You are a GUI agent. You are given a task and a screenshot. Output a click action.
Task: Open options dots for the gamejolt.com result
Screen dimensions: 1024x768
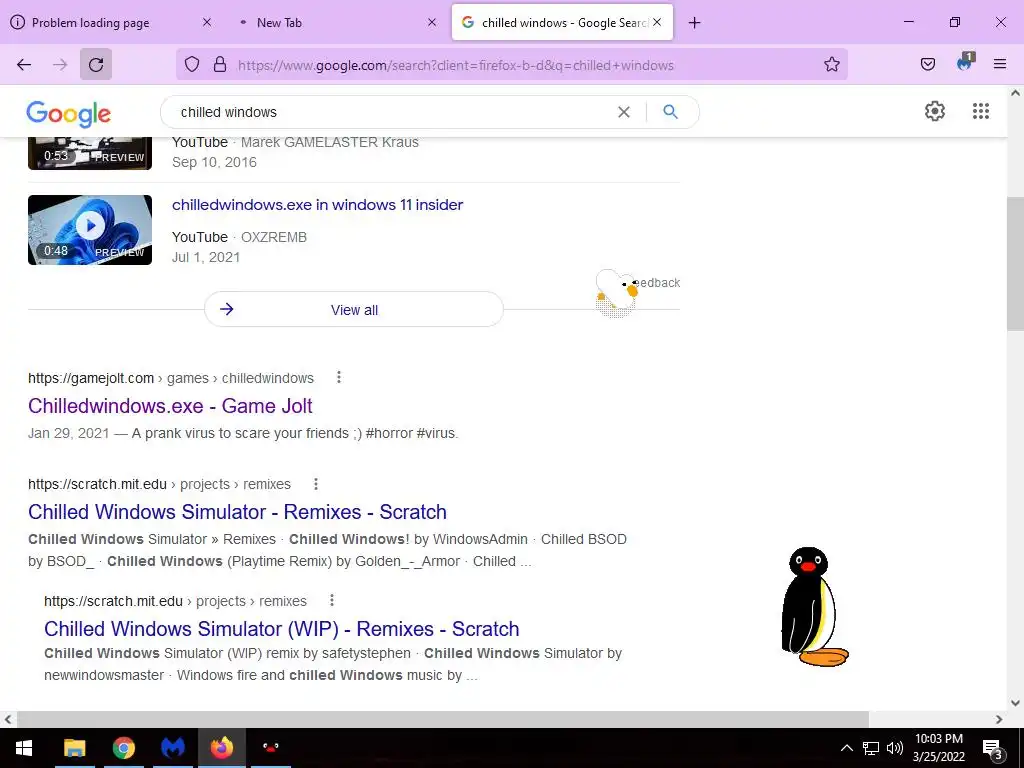coord(338,377)
